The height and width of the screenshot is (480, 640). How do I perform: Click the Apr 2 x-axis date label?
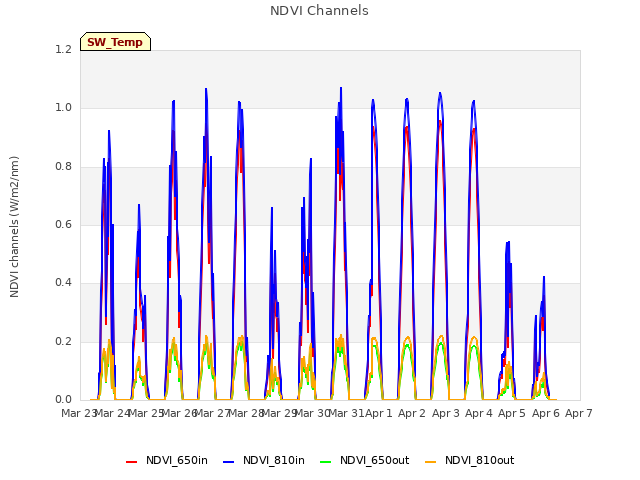coord(412,413)
